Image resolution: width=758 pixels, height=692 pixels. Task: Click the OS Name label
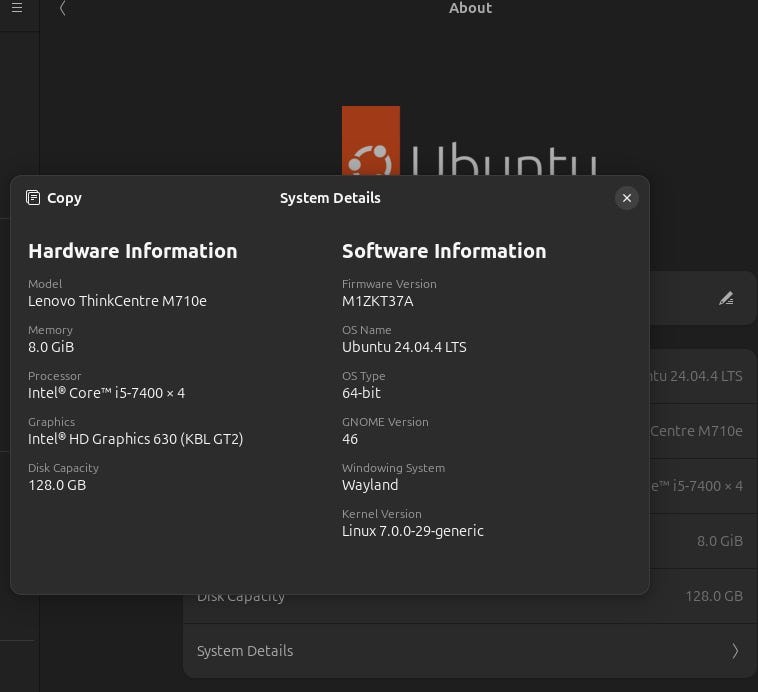click(366, 330)
